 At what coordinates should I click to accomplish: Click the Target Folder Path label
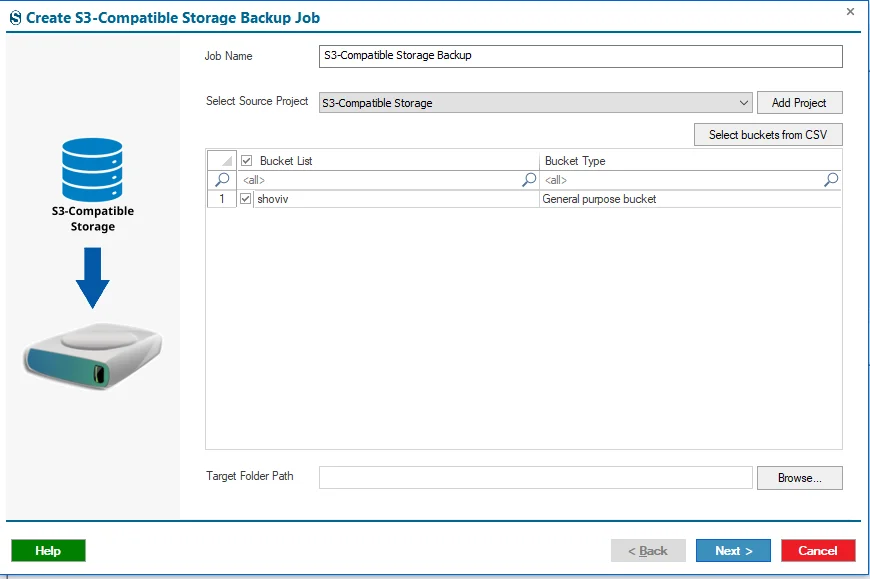pyautogui.click(x=250, y=476)
